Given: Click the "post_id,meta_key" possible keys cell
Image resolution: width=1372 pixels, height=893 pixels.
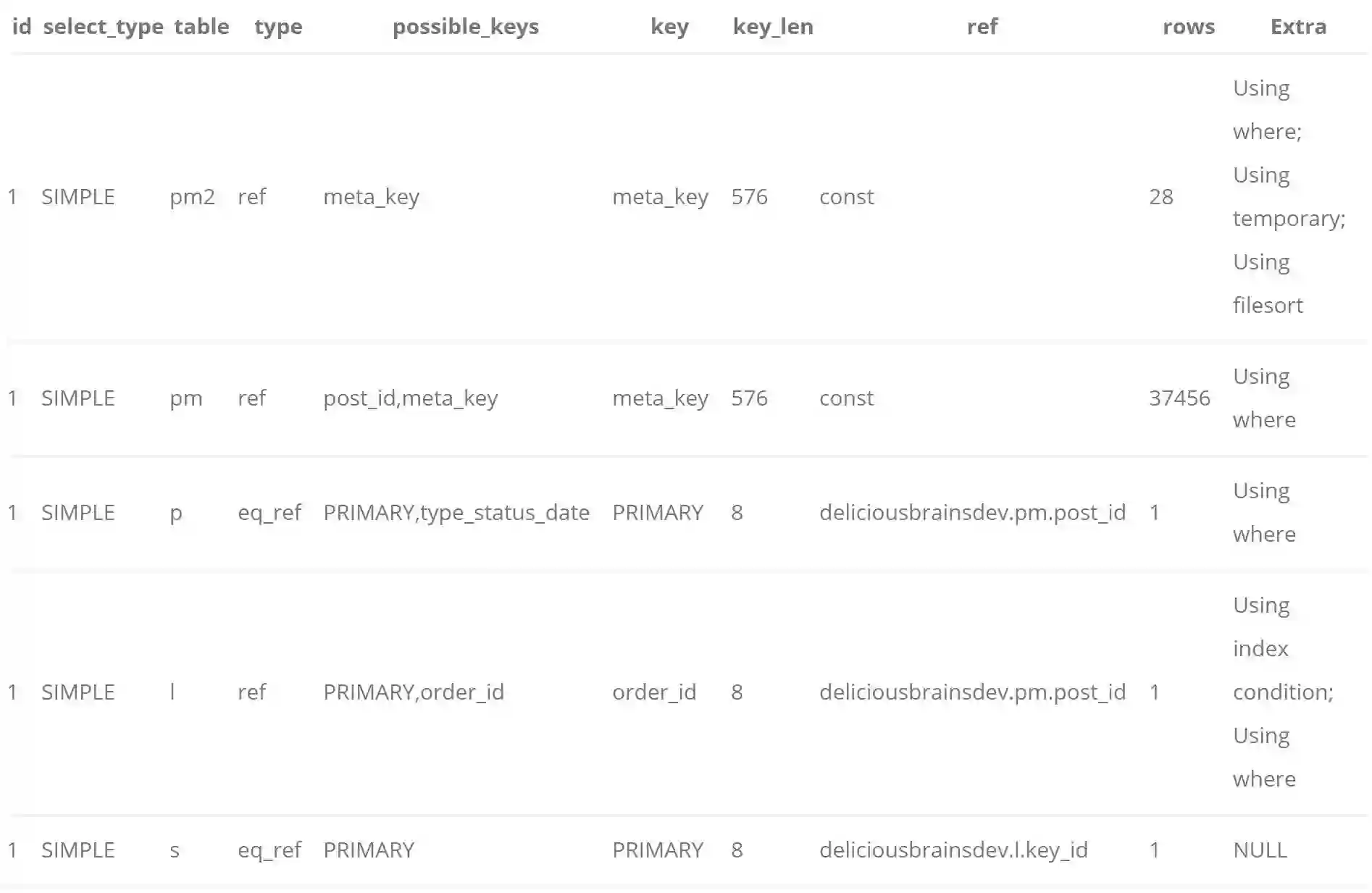Looking at the screenshot, I should [x=410, y=398].
